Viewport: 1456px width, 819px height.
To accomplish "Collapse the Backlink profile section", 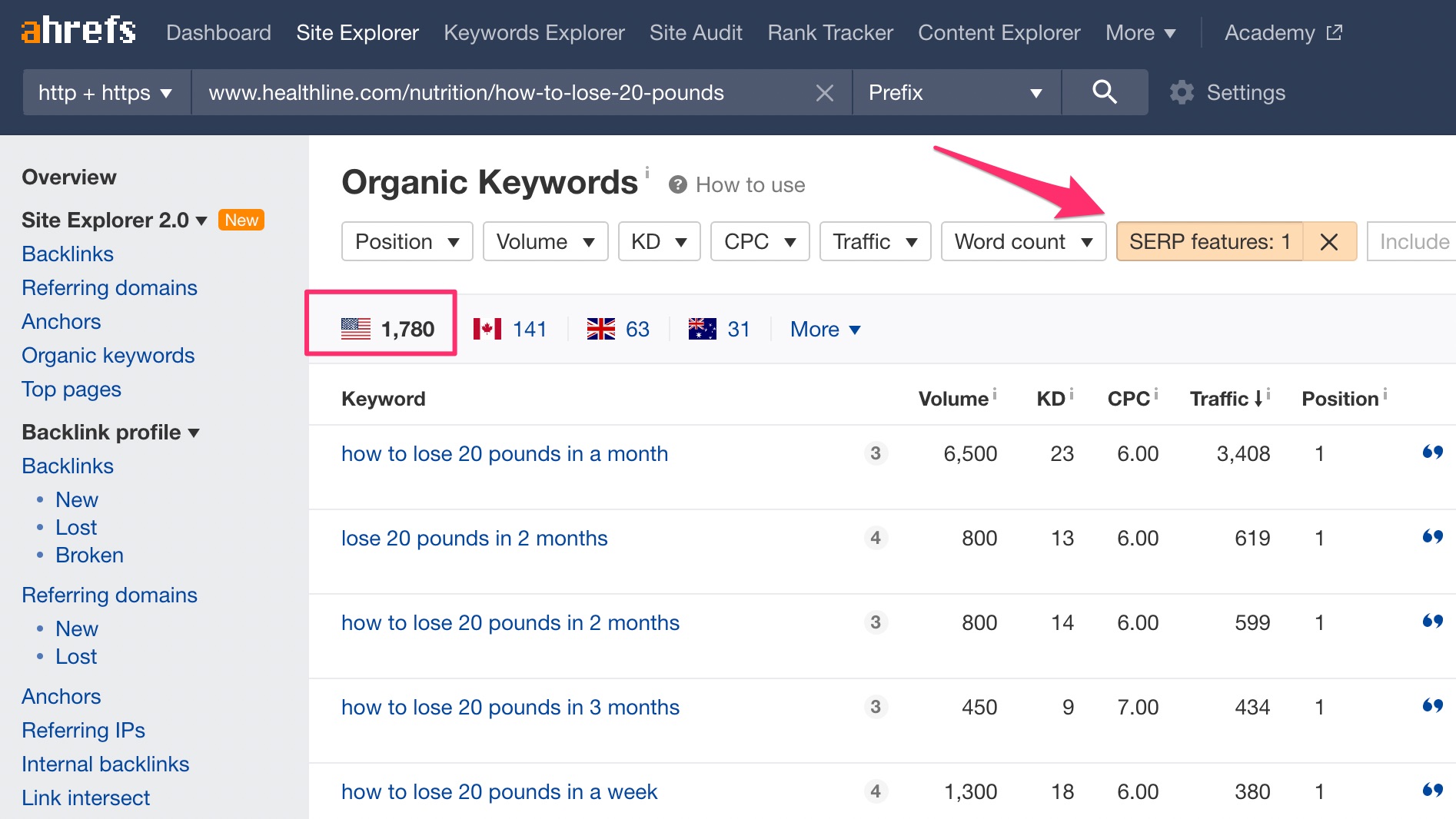I will (111, 432).
